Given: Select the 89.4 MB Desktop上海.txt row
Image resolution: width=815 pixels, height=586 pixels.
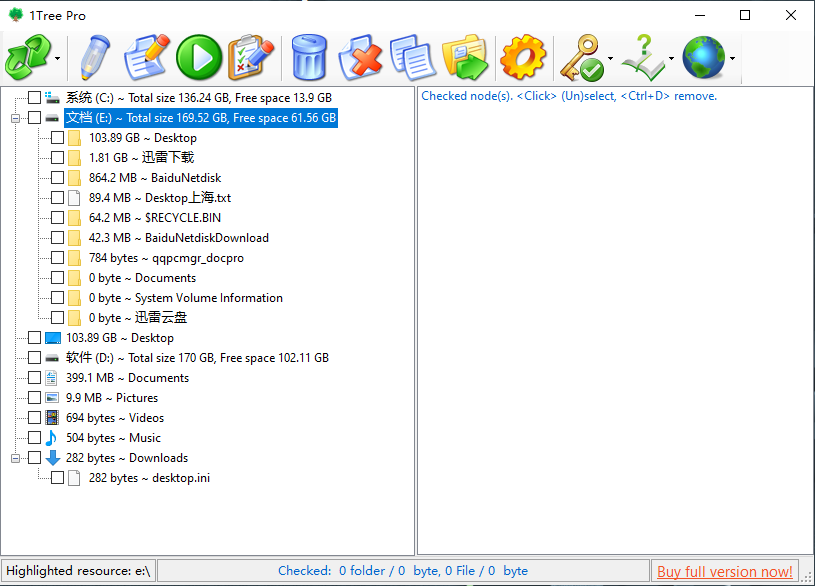Looking at the screenshot, I should click(x=160, y=198).
